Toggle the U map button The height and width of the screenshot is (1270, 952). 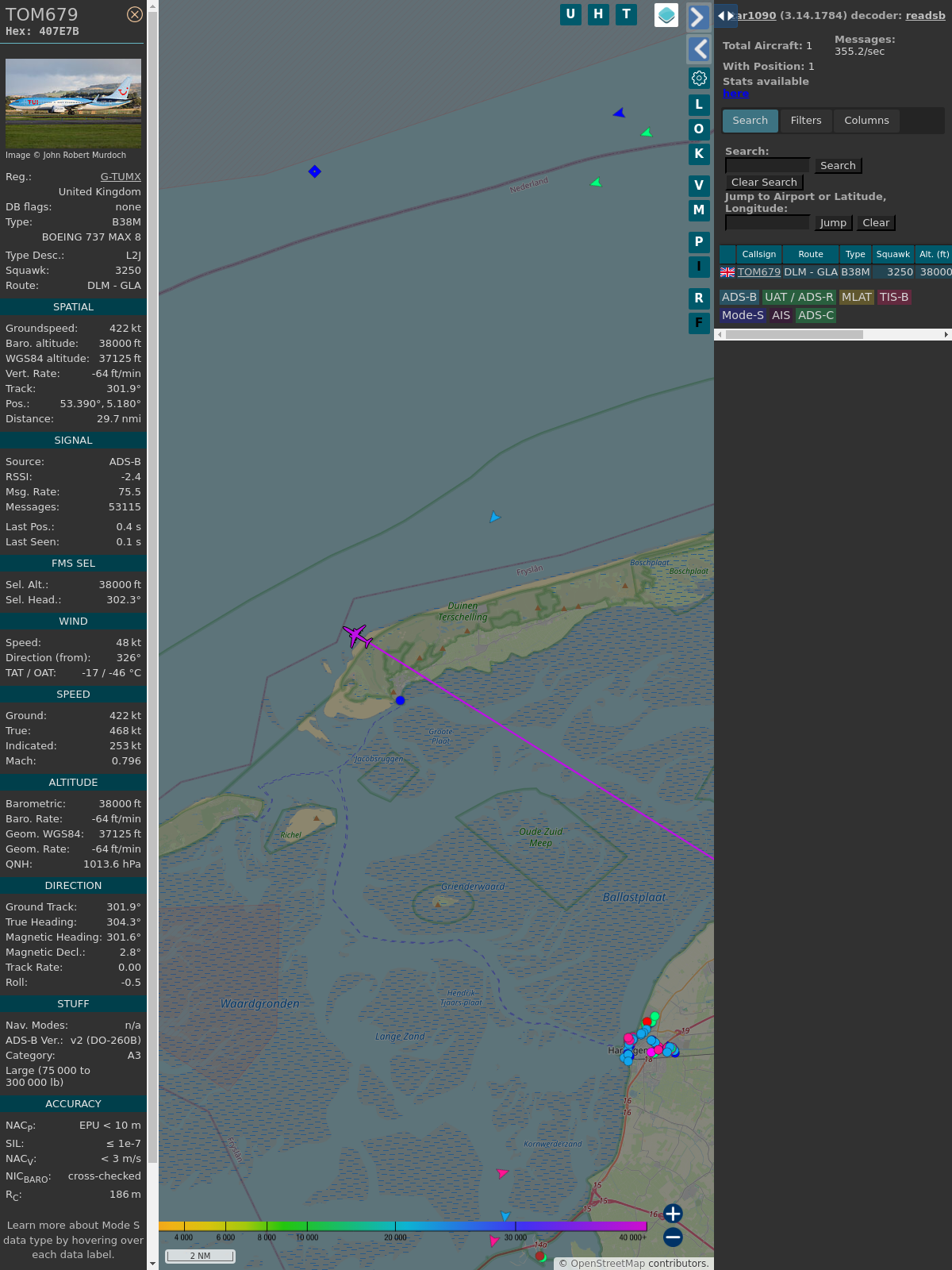570,14
